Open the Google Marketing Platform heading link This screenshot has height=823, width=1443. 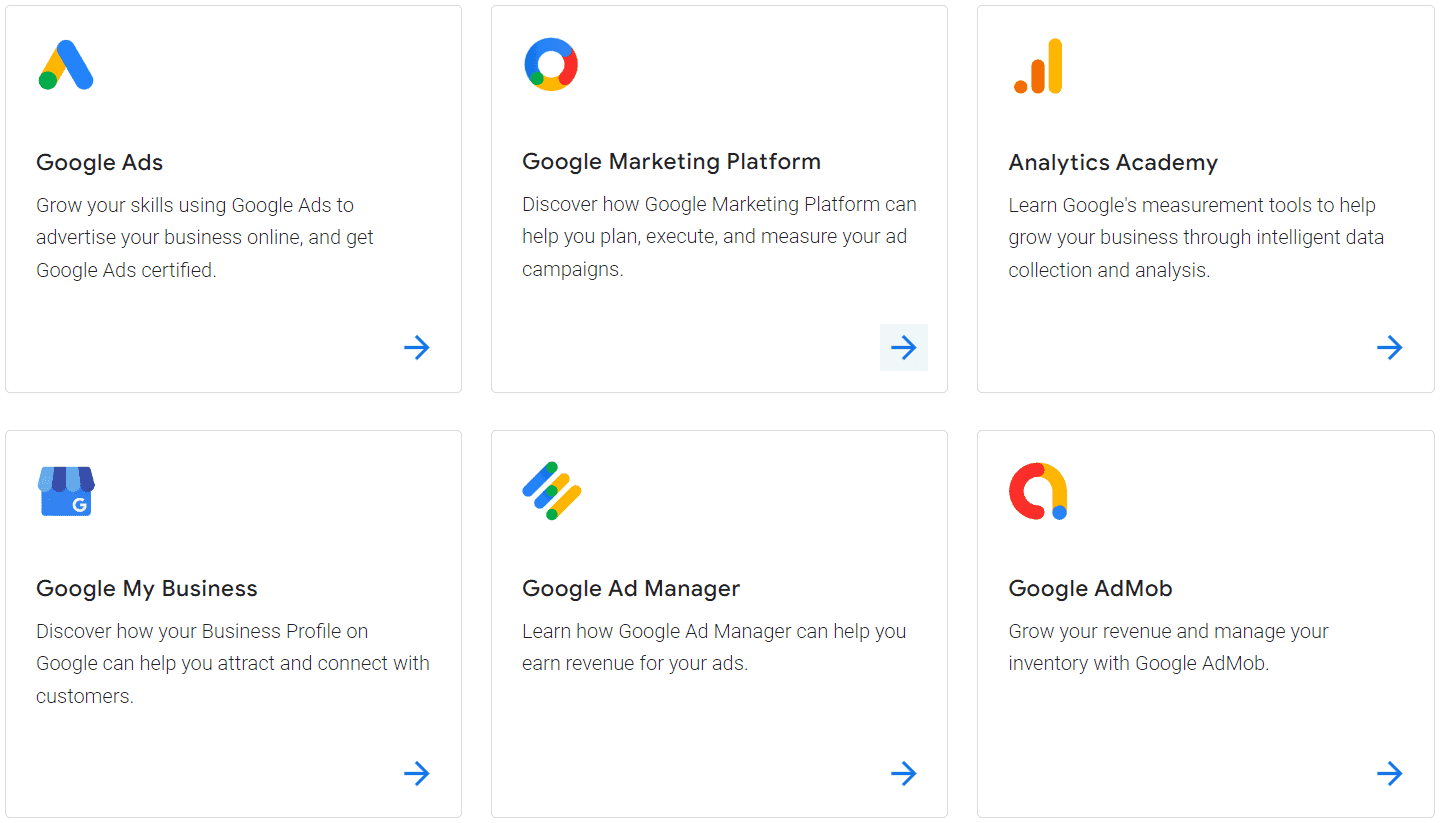tap(671, 161)
